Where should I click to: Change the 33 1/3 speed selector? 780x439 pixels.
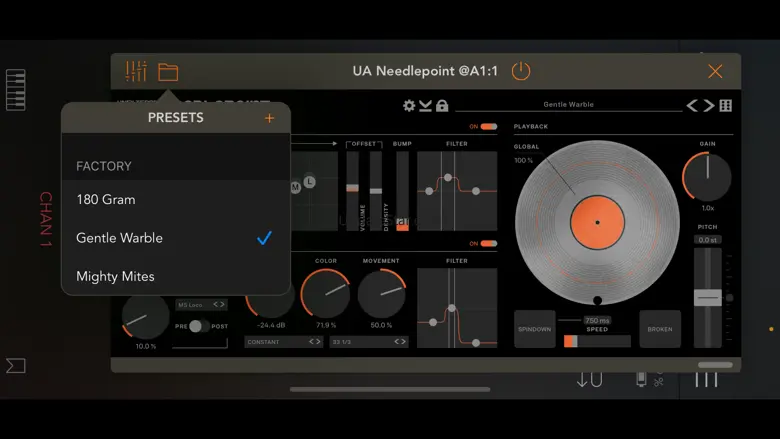[x=369, y=342]
